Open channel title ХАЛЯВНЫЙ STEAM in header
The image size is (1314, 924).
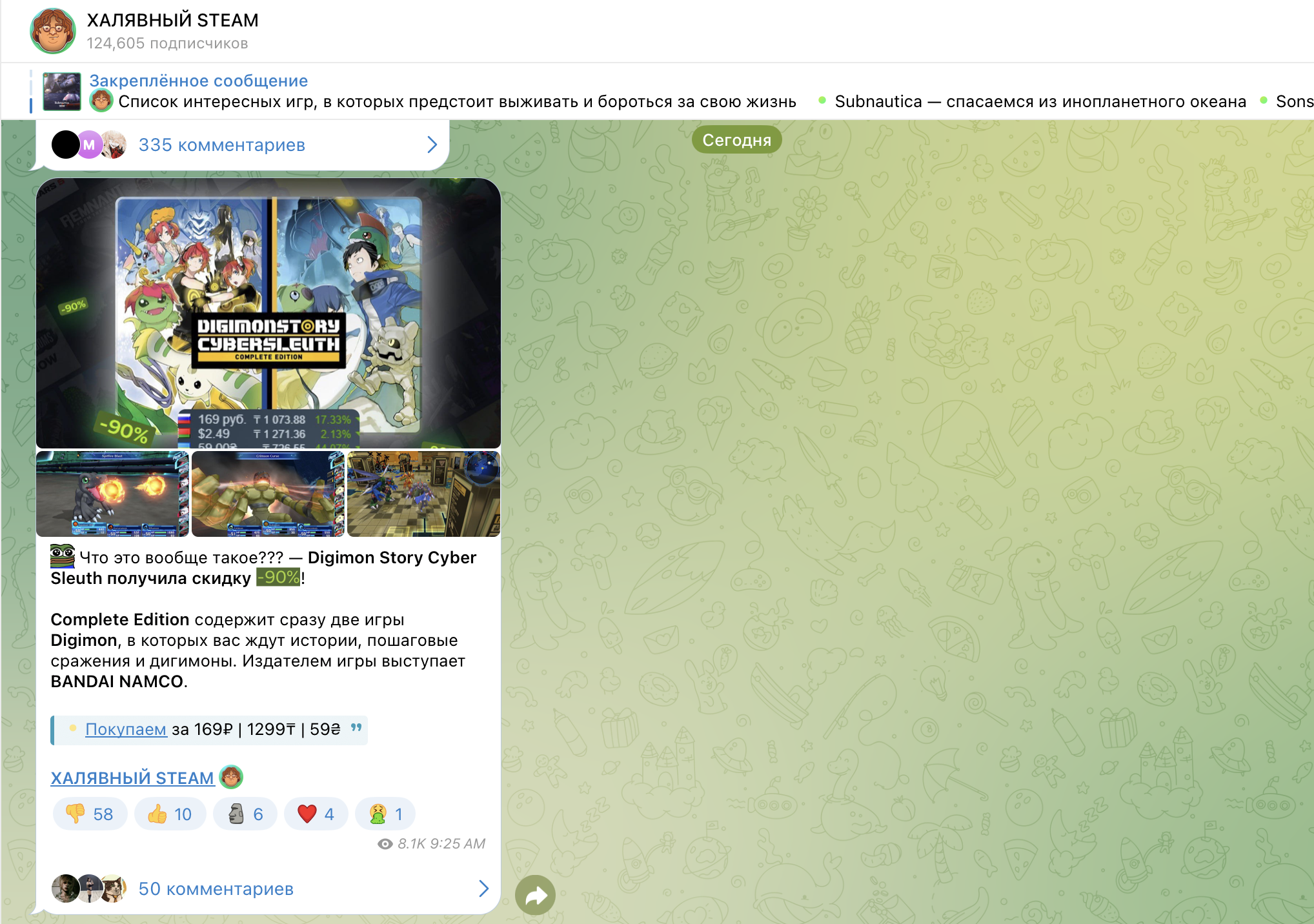click(172, 20)
